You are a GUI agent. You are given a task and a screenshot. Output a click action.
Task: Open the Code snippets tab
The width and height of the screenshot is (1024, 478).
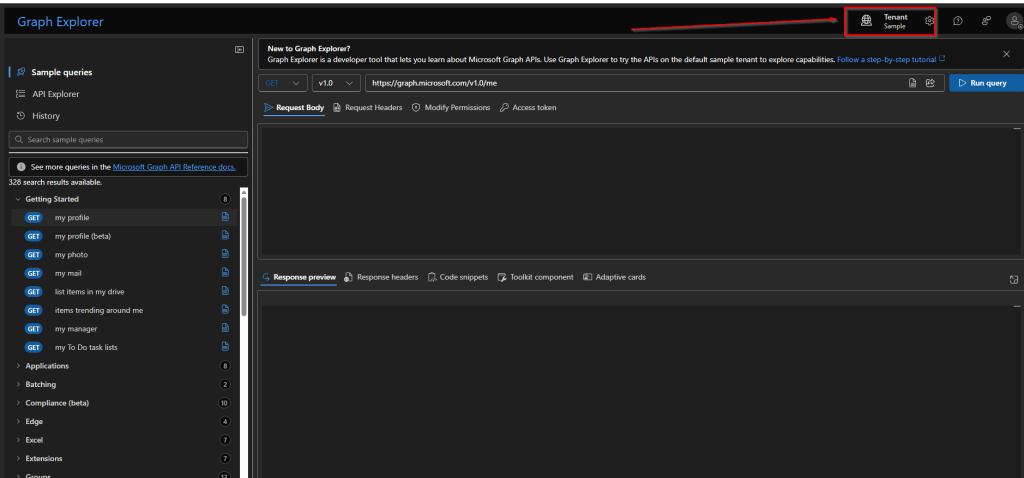point(457,277)
